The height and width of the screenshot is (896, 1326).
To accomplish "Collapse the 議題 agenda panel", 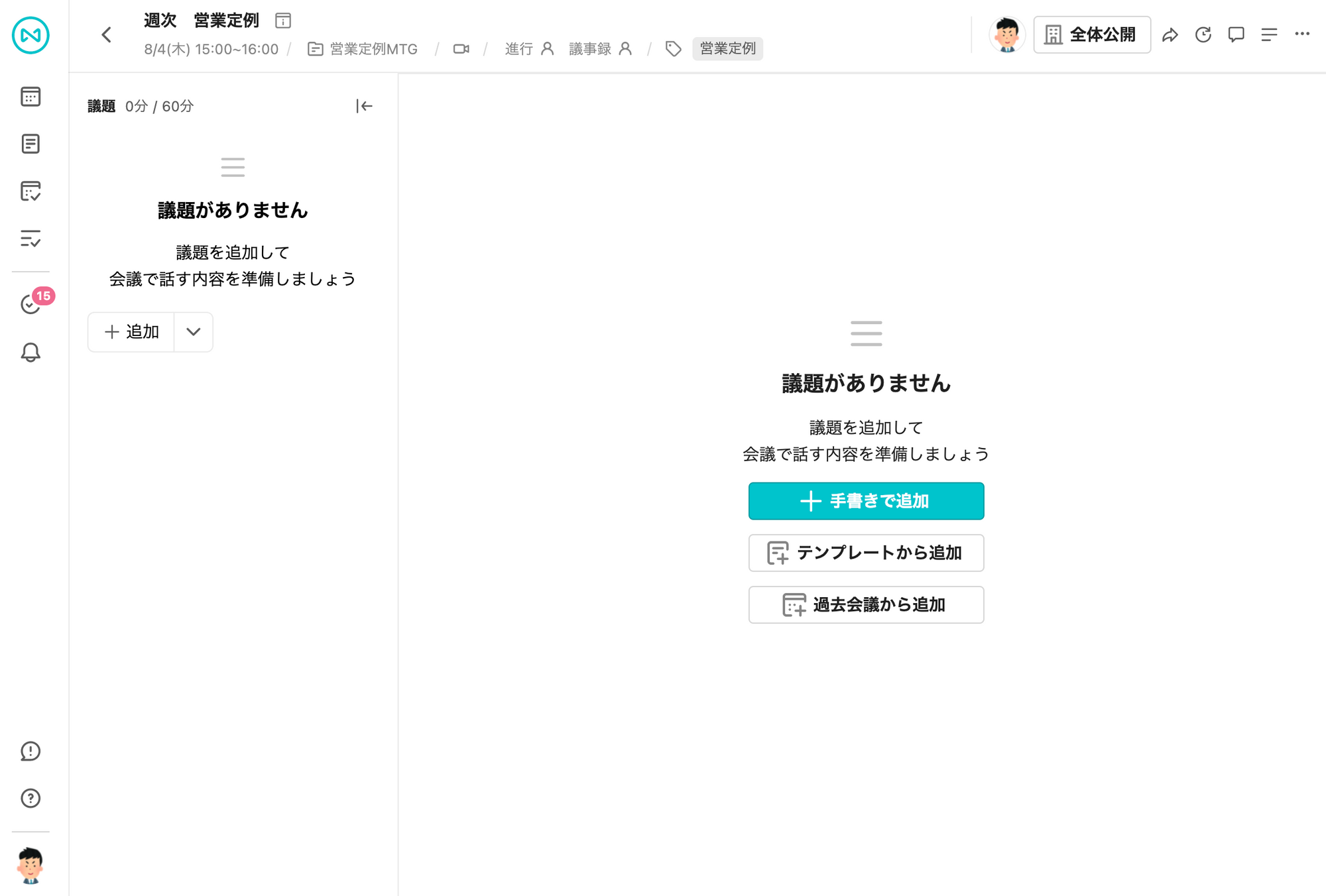I will pyautogui.click(x=364, y=106).
